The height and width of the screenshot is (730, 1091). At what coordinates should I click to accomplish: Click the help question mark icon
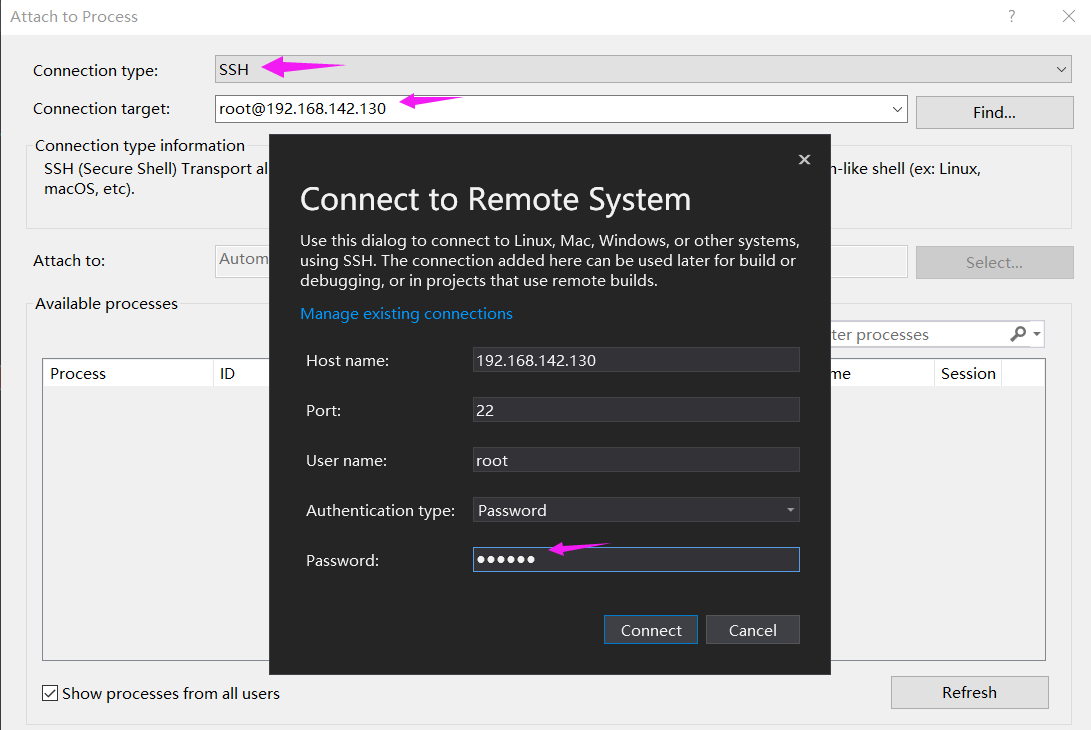pyautogui.click(x=1012, y=16)
